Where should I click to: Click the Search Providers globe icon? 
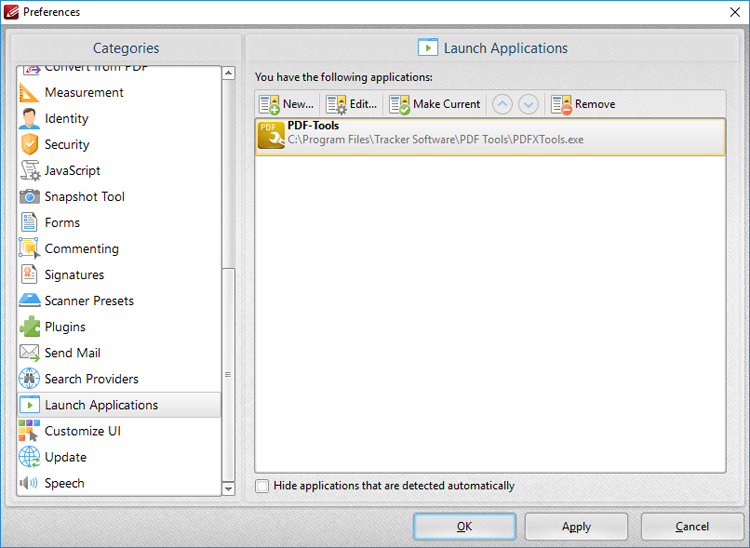(29, 379)
